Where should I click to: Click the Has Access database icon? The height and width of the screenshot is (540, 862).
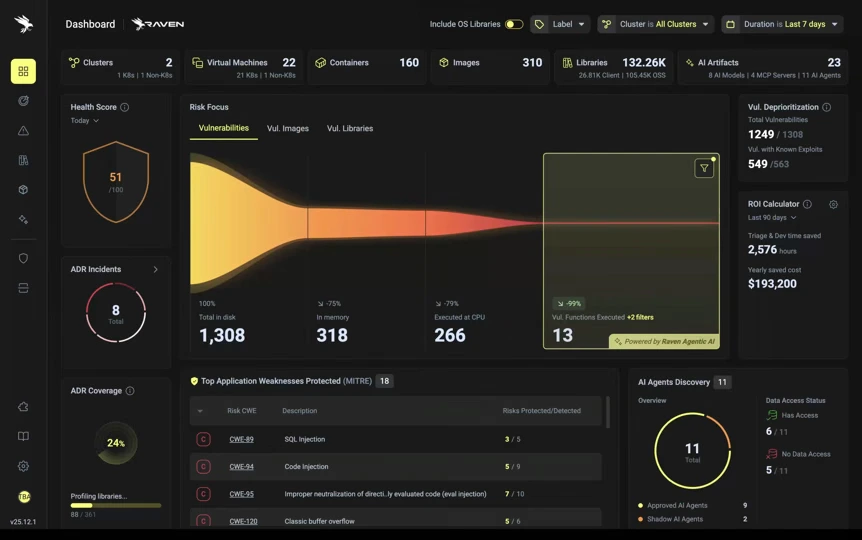coord(772,415)
